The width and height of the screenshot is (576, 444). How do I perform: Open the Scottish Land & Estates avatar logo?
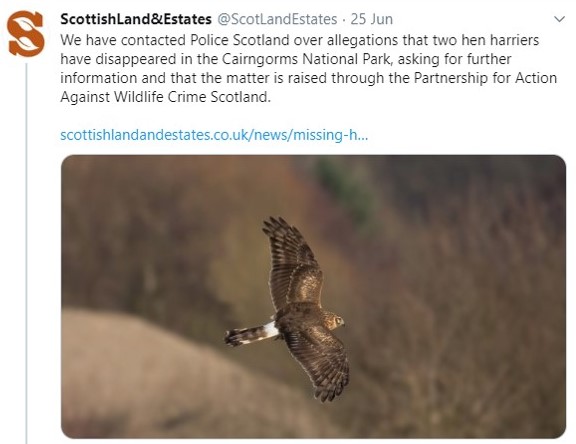tap(26, 34)
